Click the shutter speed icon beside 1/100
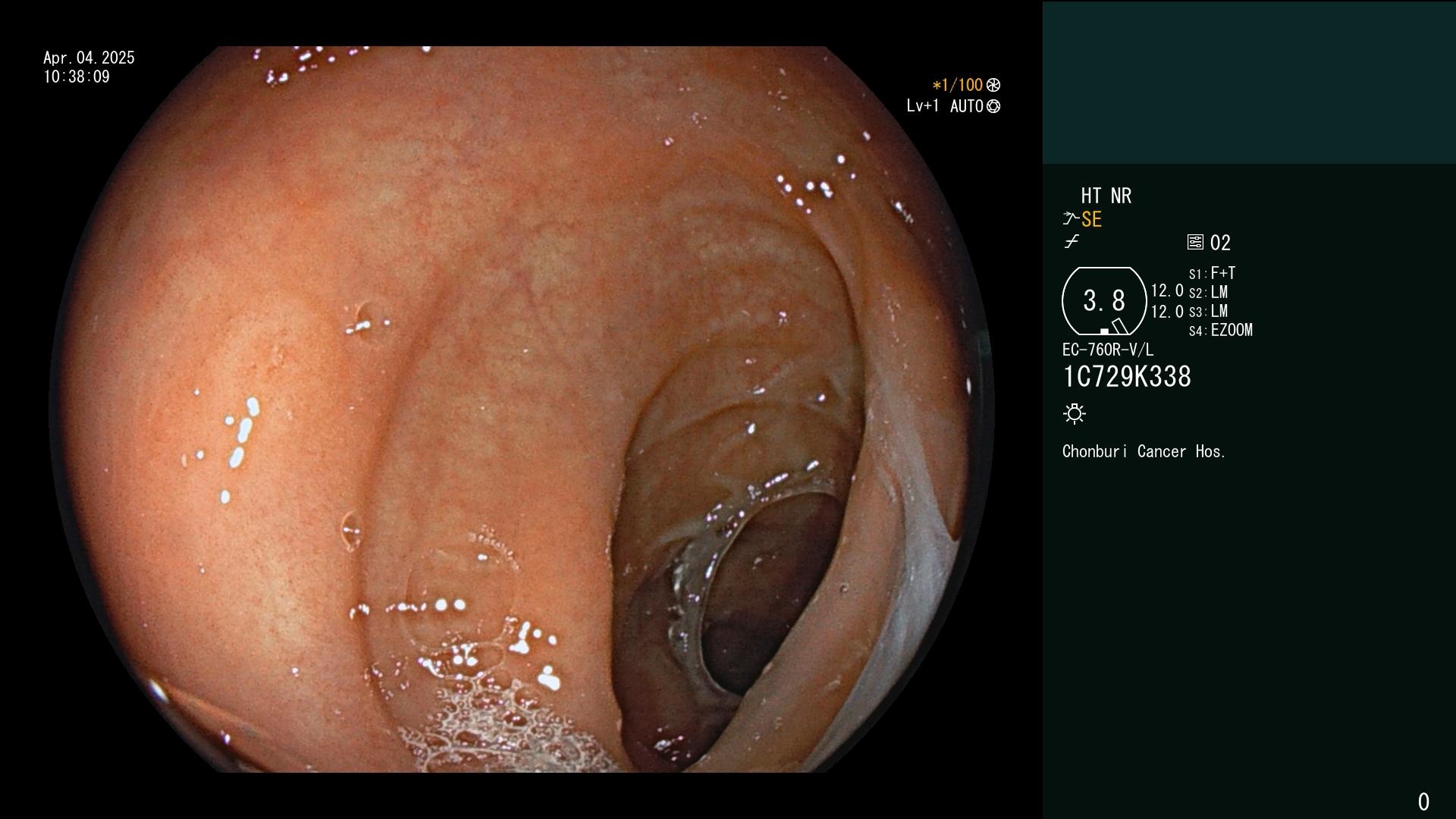Viewport: 1456px width, 819px height. pyautogui.click(x=993, y=85)
